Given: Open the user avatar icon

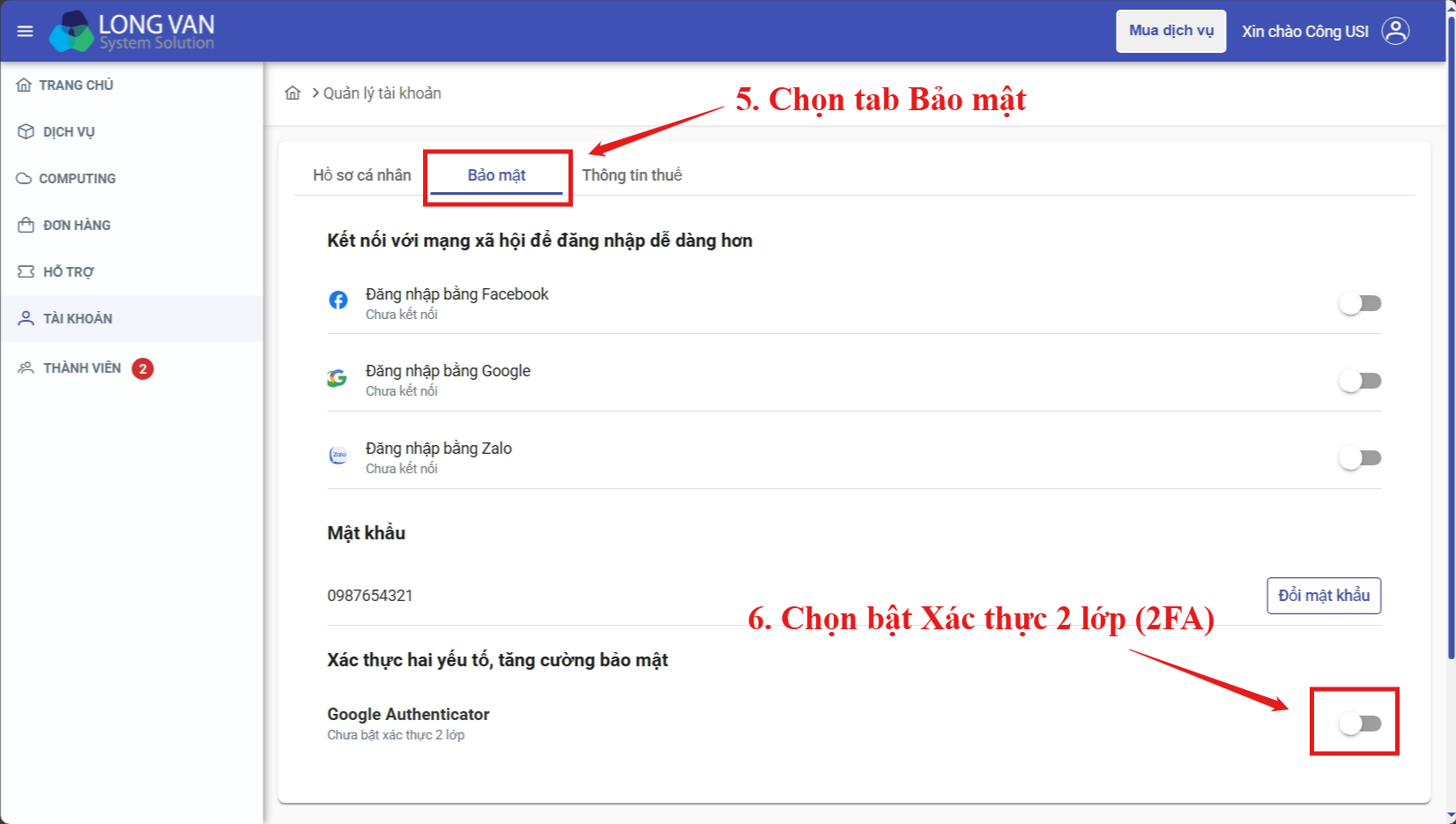Looking at the screenshot, I should (x=1395, y=31).
